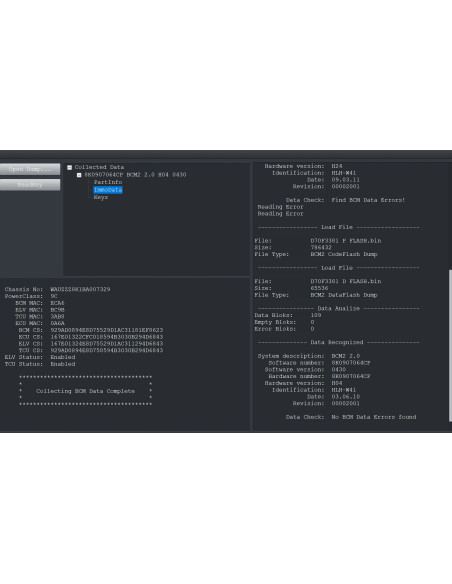452x584 pixels.
Task: Click the BCM2 CodeFlash Dump file type
Action: click(344, 254)
